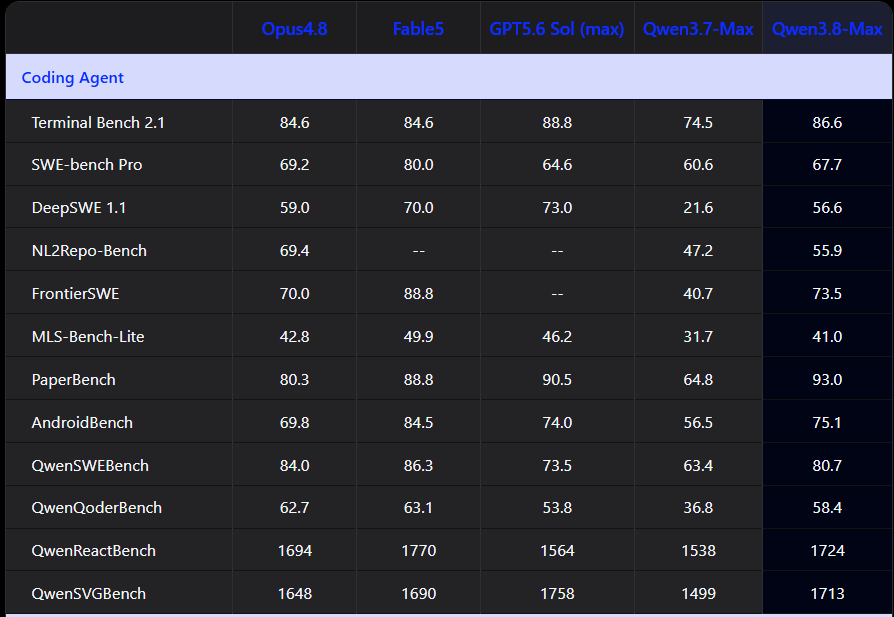The image size is (894, 617).
Task: Select the 31.7 MLS-Bench-Lite score
Action: click(x=698, y=336)
